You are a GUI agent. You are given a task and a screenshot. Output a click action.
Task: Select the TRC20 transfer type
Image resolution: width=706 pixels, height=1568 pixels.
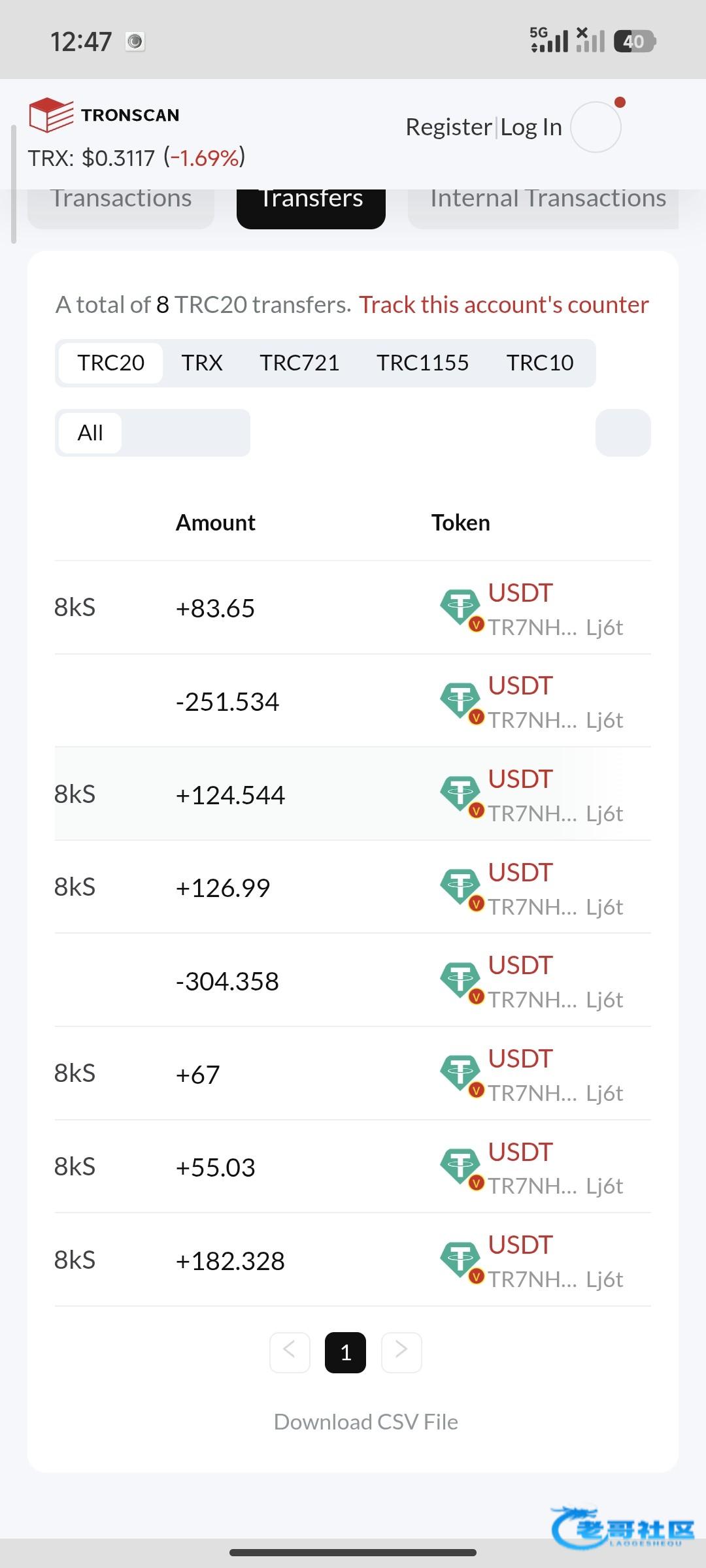click(x=110, y=363)
